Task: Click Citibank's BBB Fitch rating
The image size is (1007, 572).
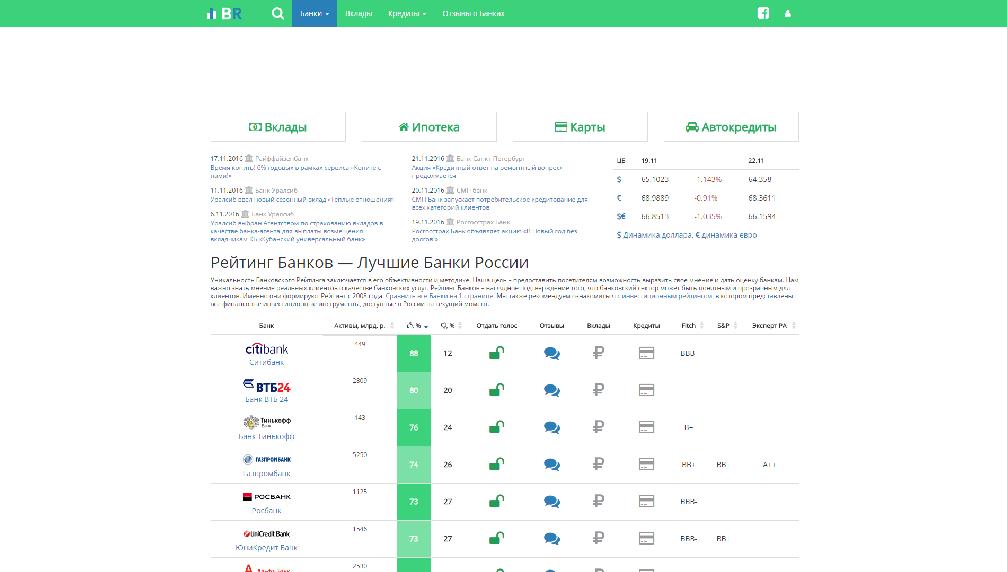Action: [x=687, y=353]
